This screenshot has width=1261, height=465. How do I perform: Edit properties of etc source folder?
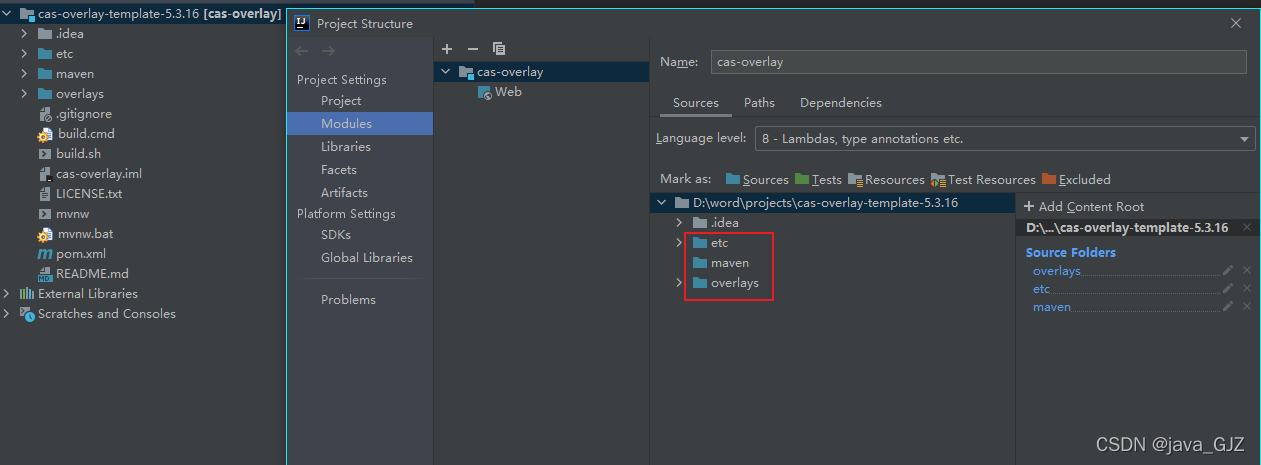point(1228,289)
